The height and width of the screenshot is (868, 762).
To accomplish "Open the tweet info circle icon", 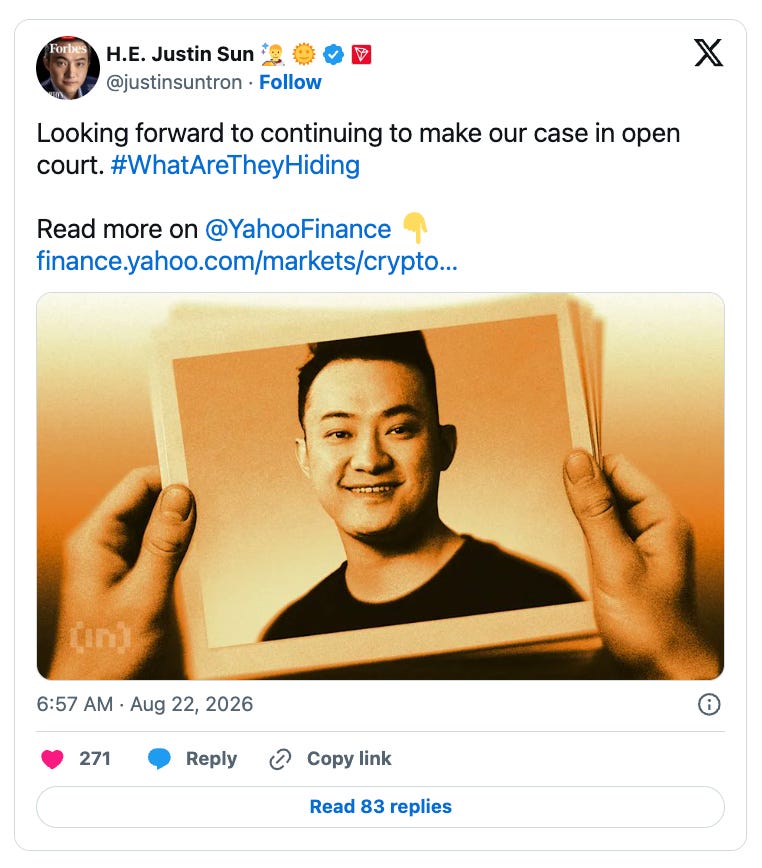I will tap(709, 704).
